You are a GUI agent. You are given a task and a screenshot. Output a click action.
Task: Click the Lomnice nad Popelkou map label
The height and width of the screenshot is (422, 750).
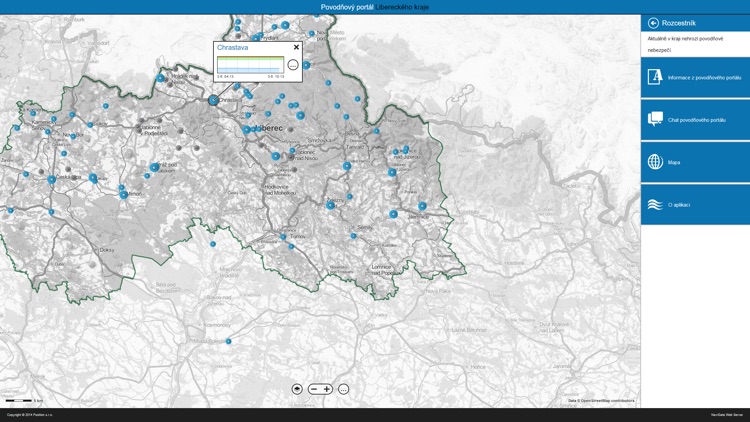coord(384,269)
